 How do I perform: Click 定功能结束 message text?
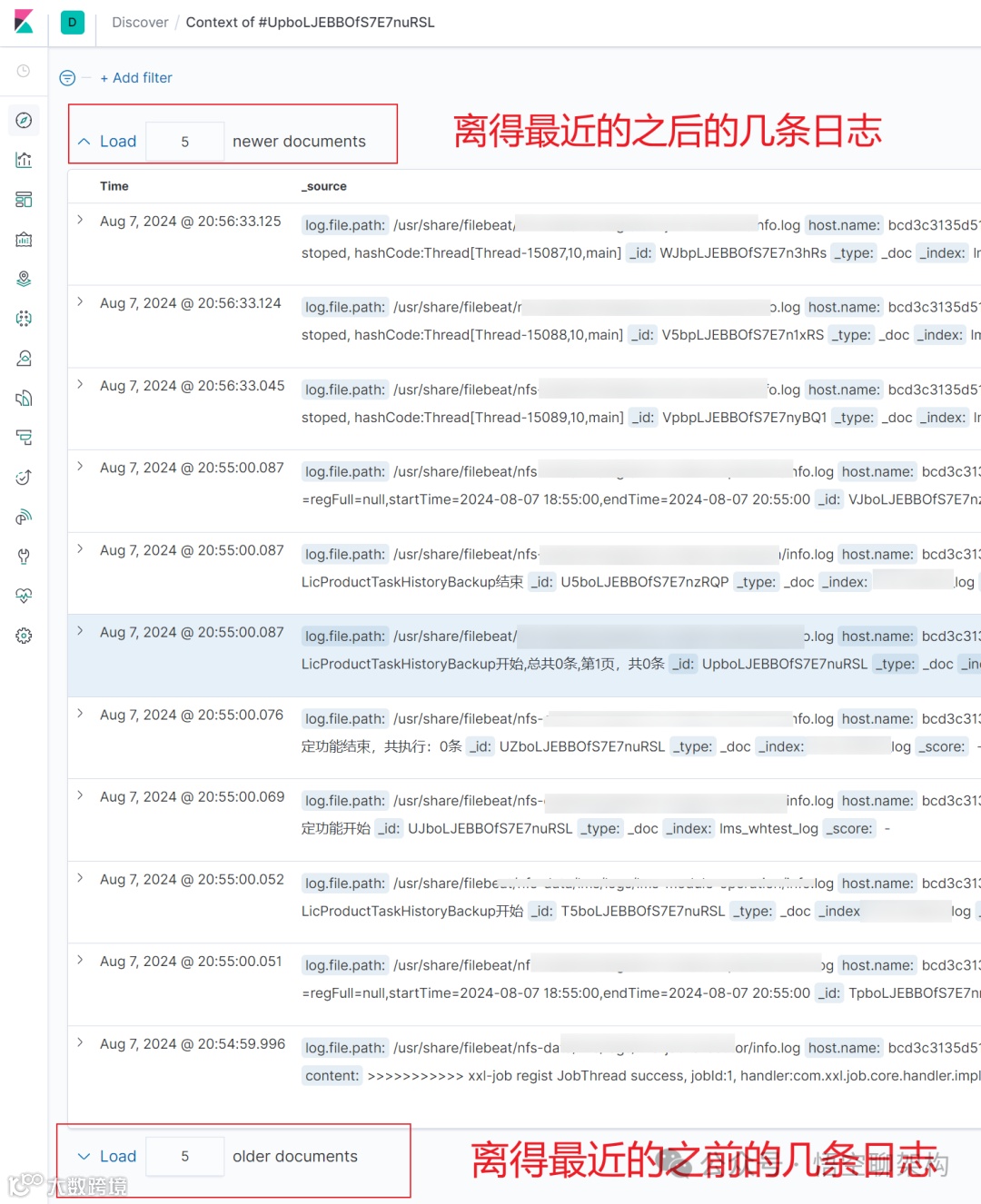click(381, 746)
